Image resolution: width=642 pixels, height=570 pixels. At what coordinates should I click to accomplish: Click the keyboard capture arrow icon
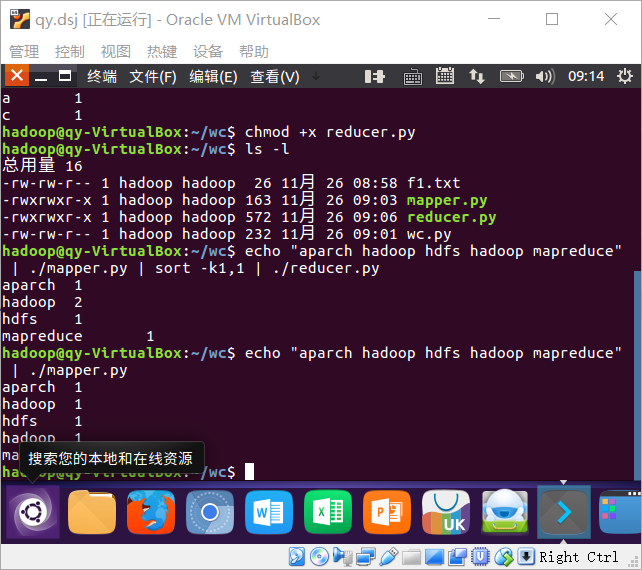(526, 556)
